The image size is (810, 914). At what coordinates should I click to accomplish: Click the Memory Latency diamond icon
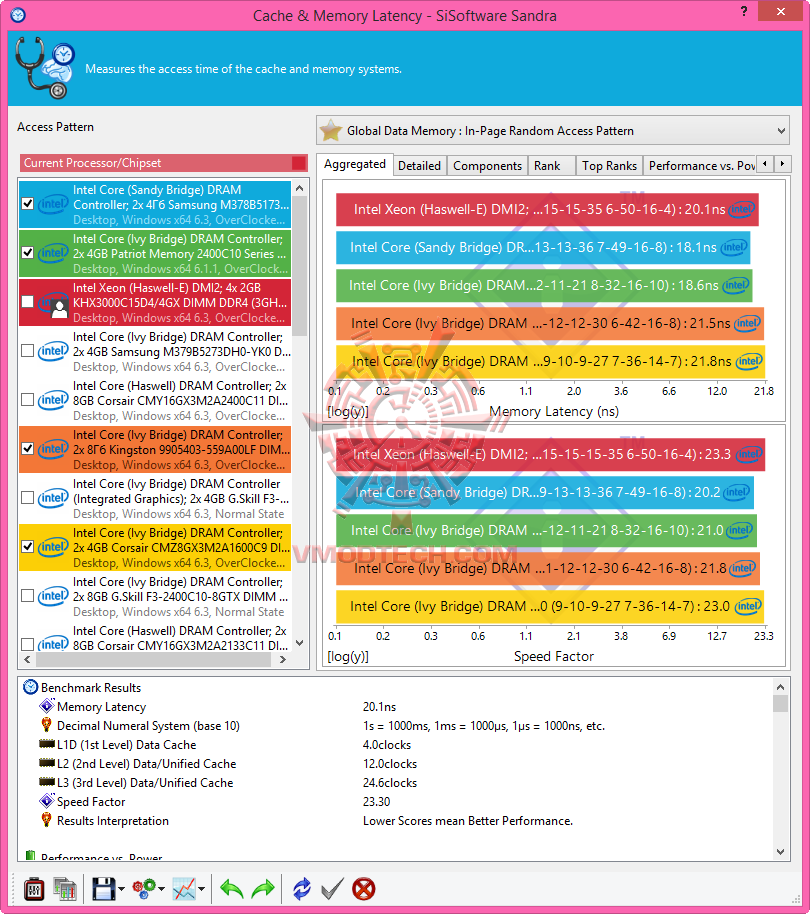[47, 706]
